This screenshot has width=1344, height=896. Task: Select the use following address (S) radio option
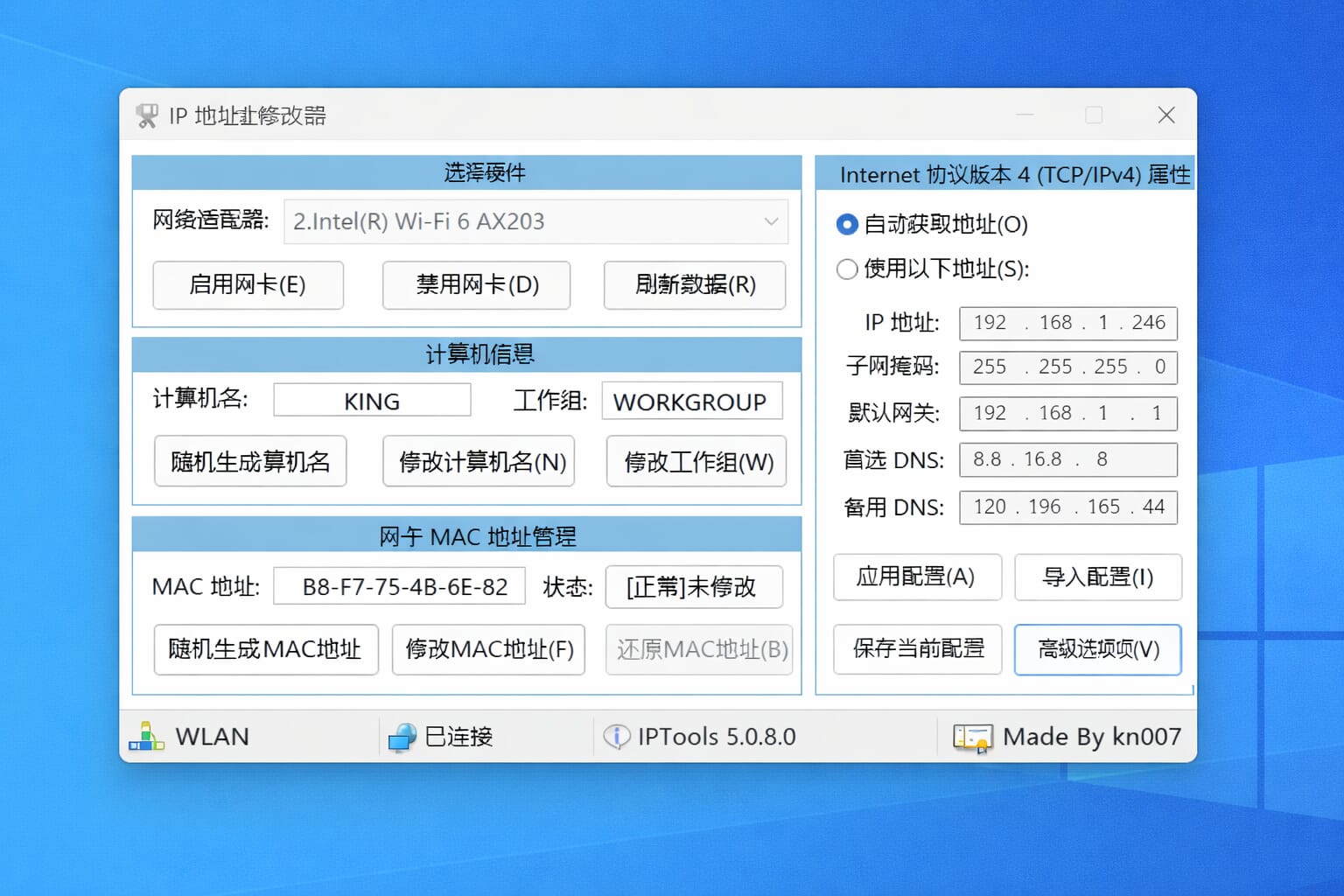[x=847, y=269]
